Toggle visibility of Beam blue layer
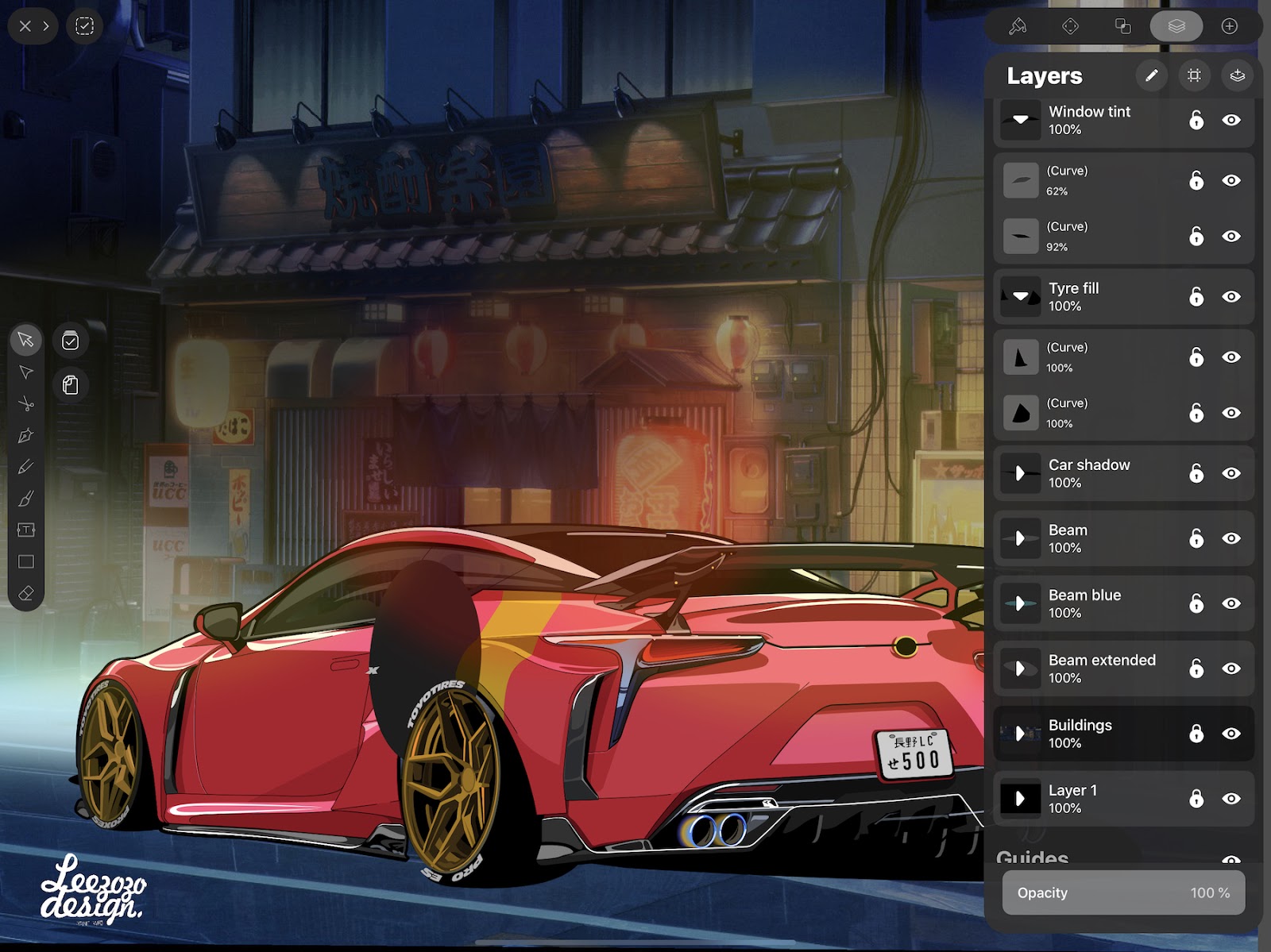 click(x=1231, y=603)
